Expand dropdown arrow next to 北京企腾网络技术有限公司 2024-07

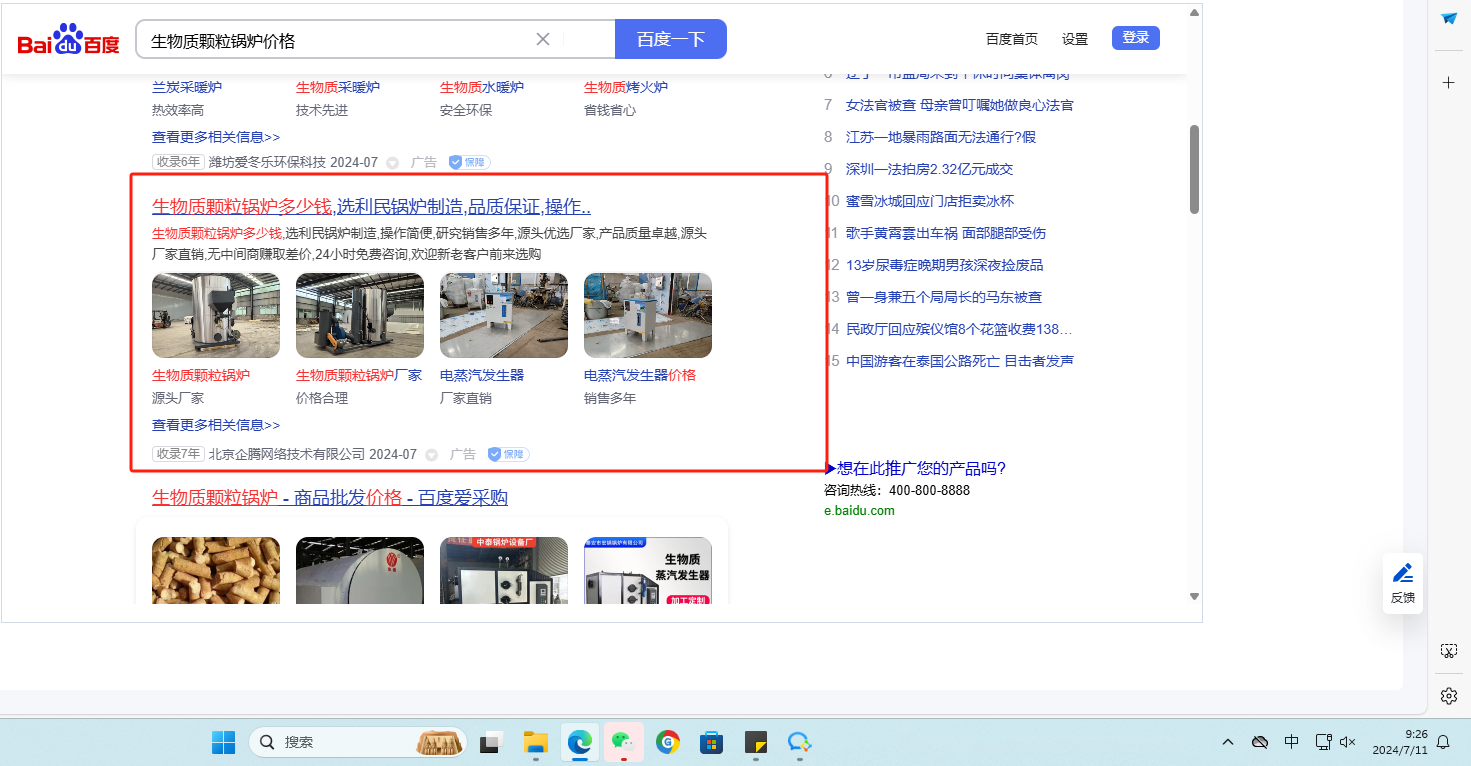click(x=432, y=455)
